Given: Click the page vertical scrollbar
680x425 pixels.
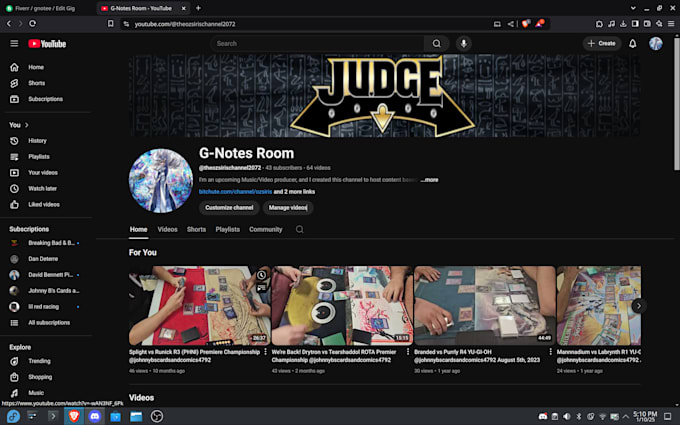Looking at the screenshot, I should (677, 104).
